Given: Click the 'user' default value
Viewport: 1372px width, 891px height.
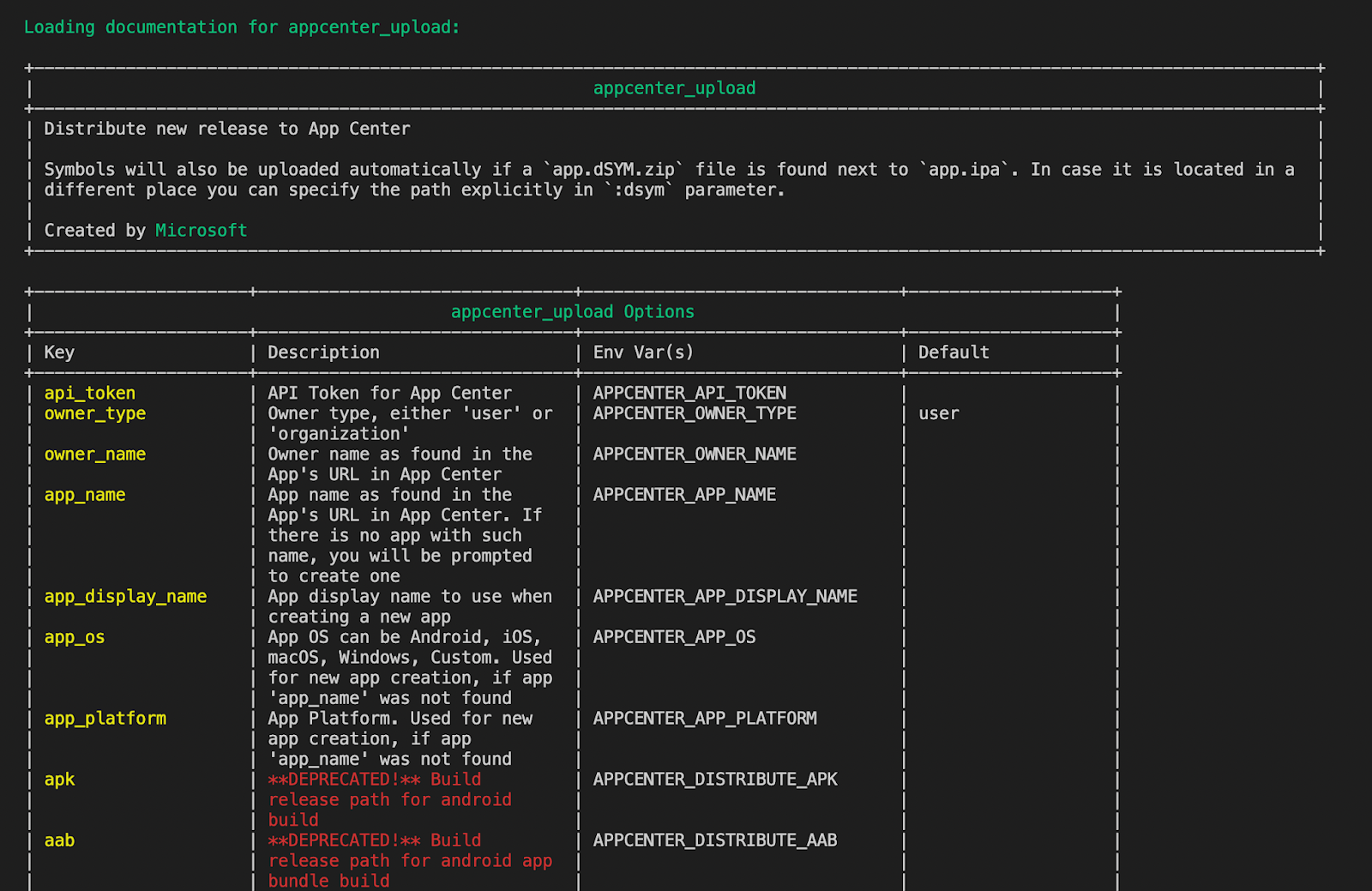Looking at the screenshot, I should coord(939,414).
